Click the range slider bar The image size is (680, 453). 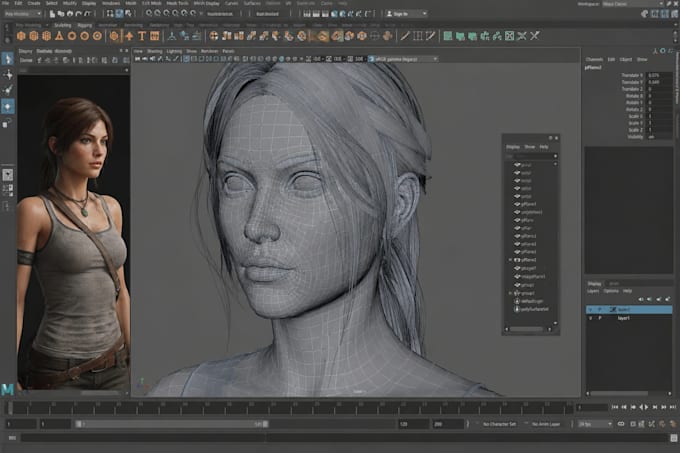[x=172, y=424]
